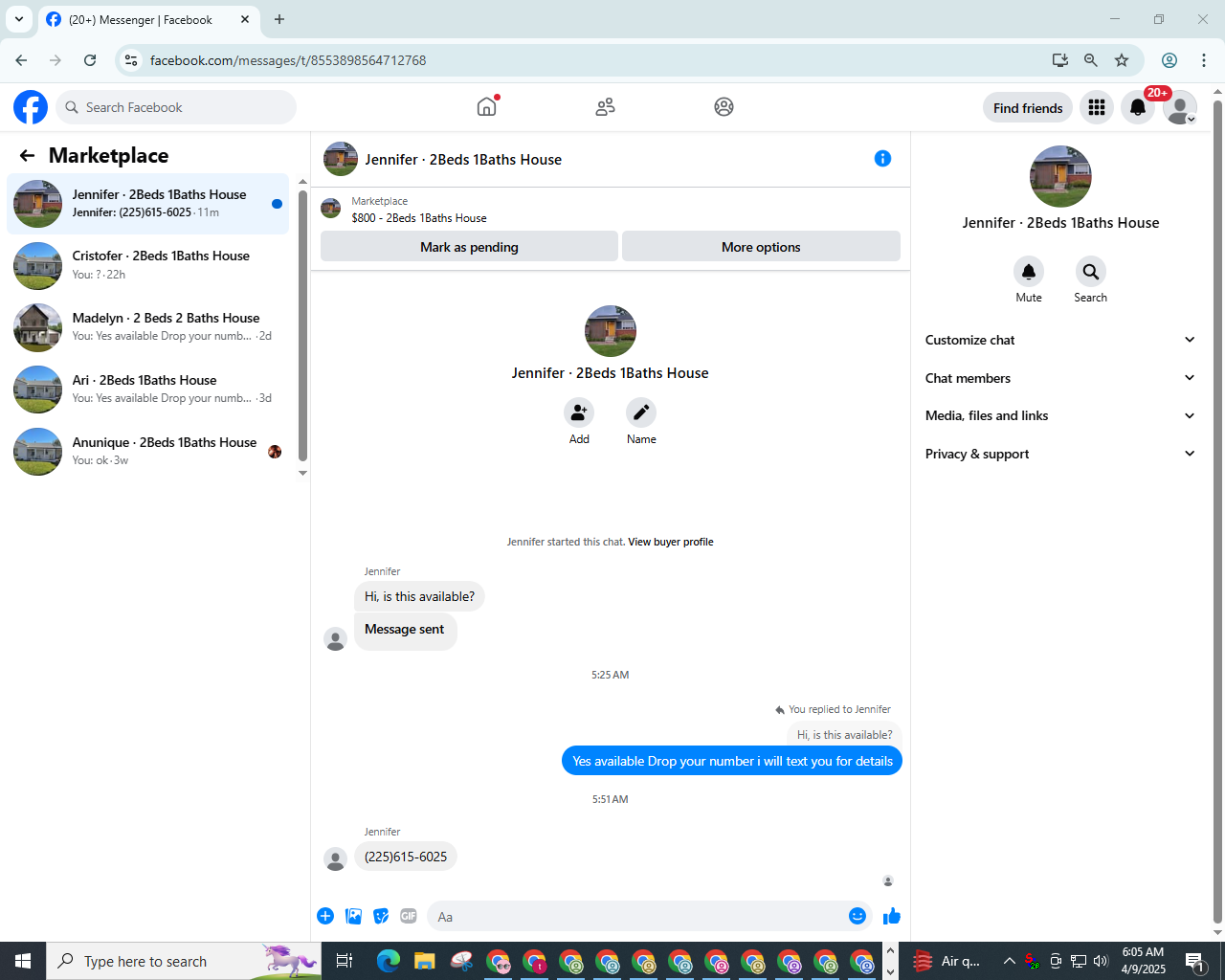
Task: Open the Friends icon in top navigation
Action: click(x=605, y=107)
